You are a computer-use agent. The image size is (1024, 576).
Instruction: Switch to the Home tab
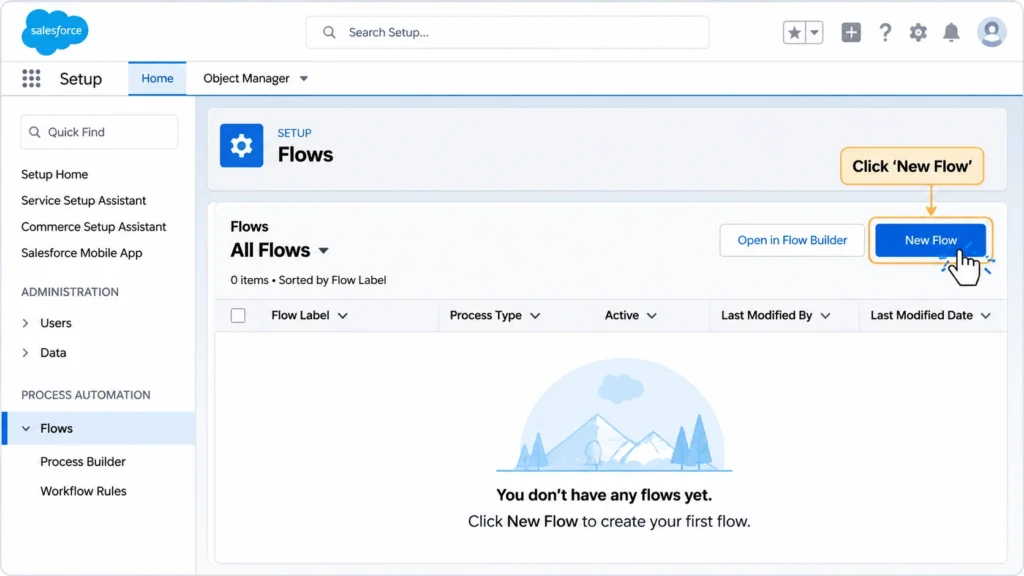click(157, 78)
